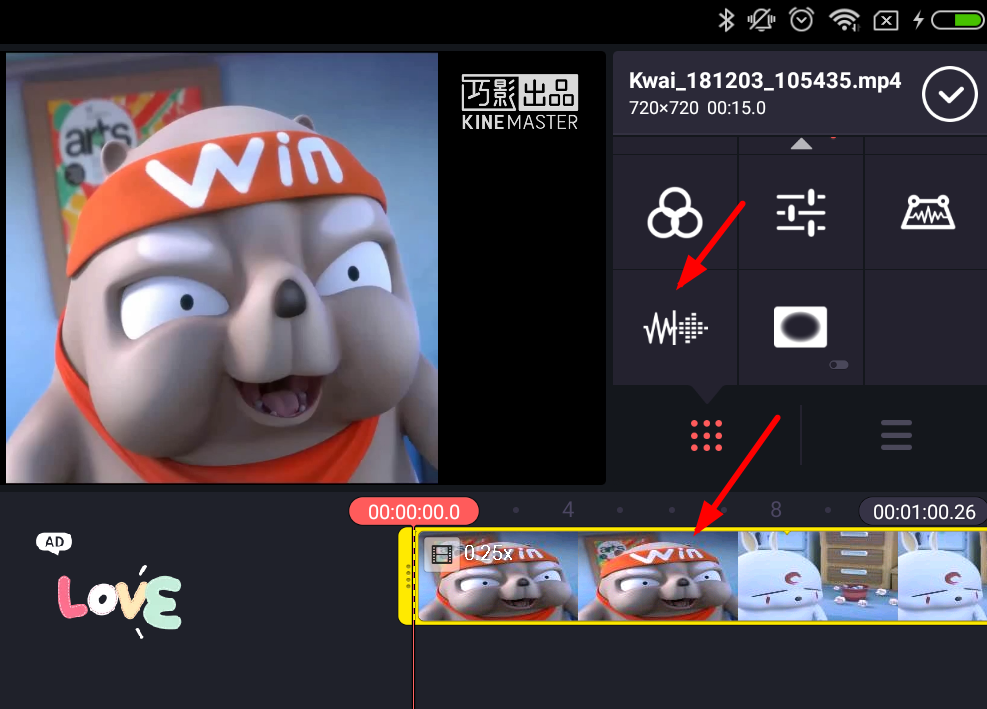Open the Color Adjustment sliders icon
The width and height of the screenshot is (987, 709).
(801, 213)
